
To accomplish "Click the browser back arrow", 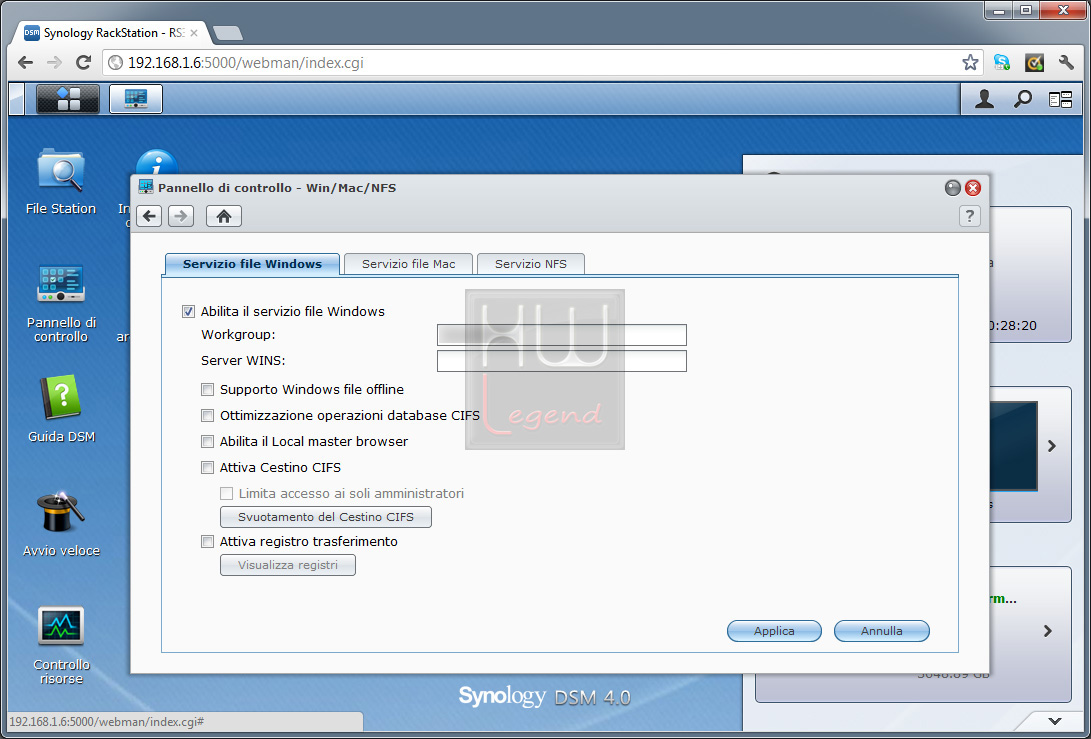I will point(26,63).
